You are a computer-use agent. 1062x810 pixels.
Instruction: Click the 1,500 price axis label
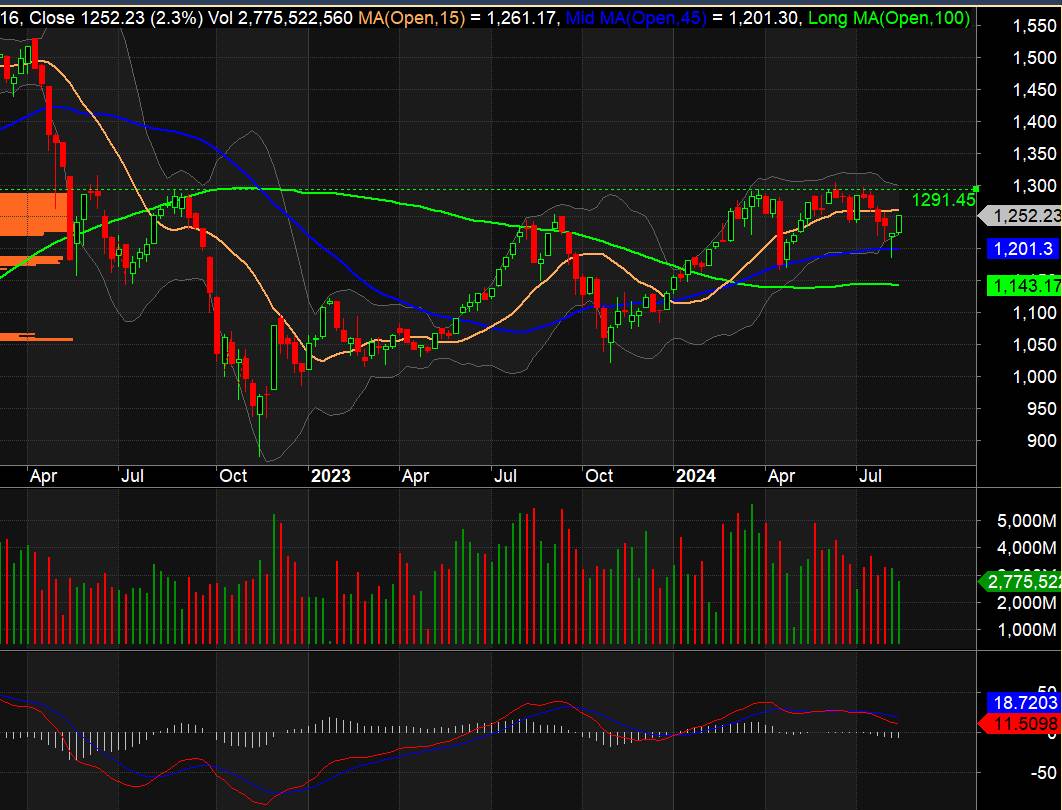pyautogui.click(x=1034, y=58)
